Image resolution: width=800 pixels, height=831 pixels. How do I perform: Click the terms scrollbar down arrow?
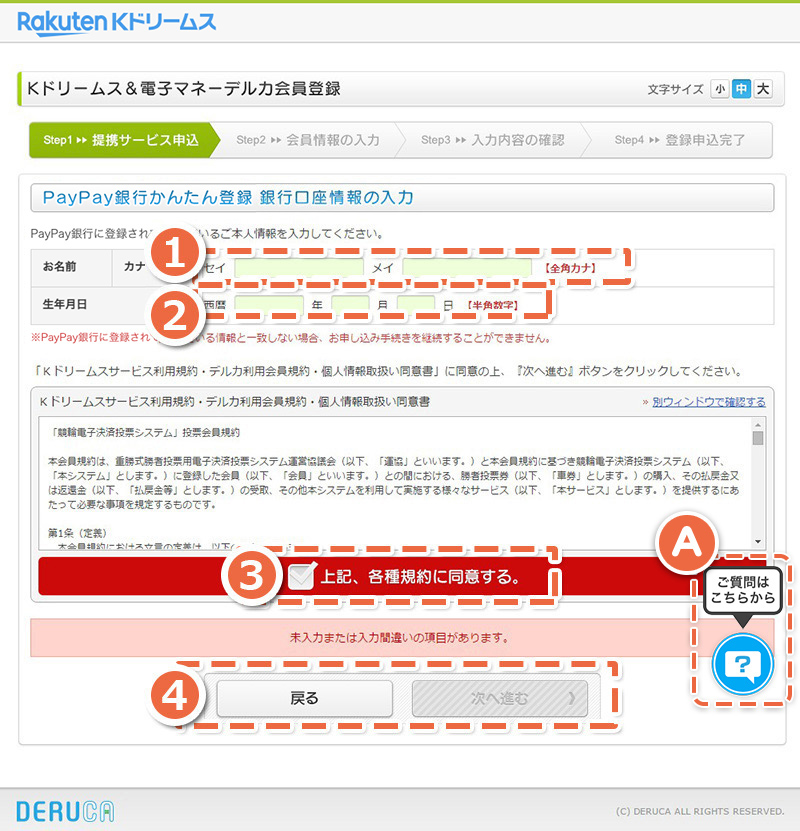click(x=758, y=542)
